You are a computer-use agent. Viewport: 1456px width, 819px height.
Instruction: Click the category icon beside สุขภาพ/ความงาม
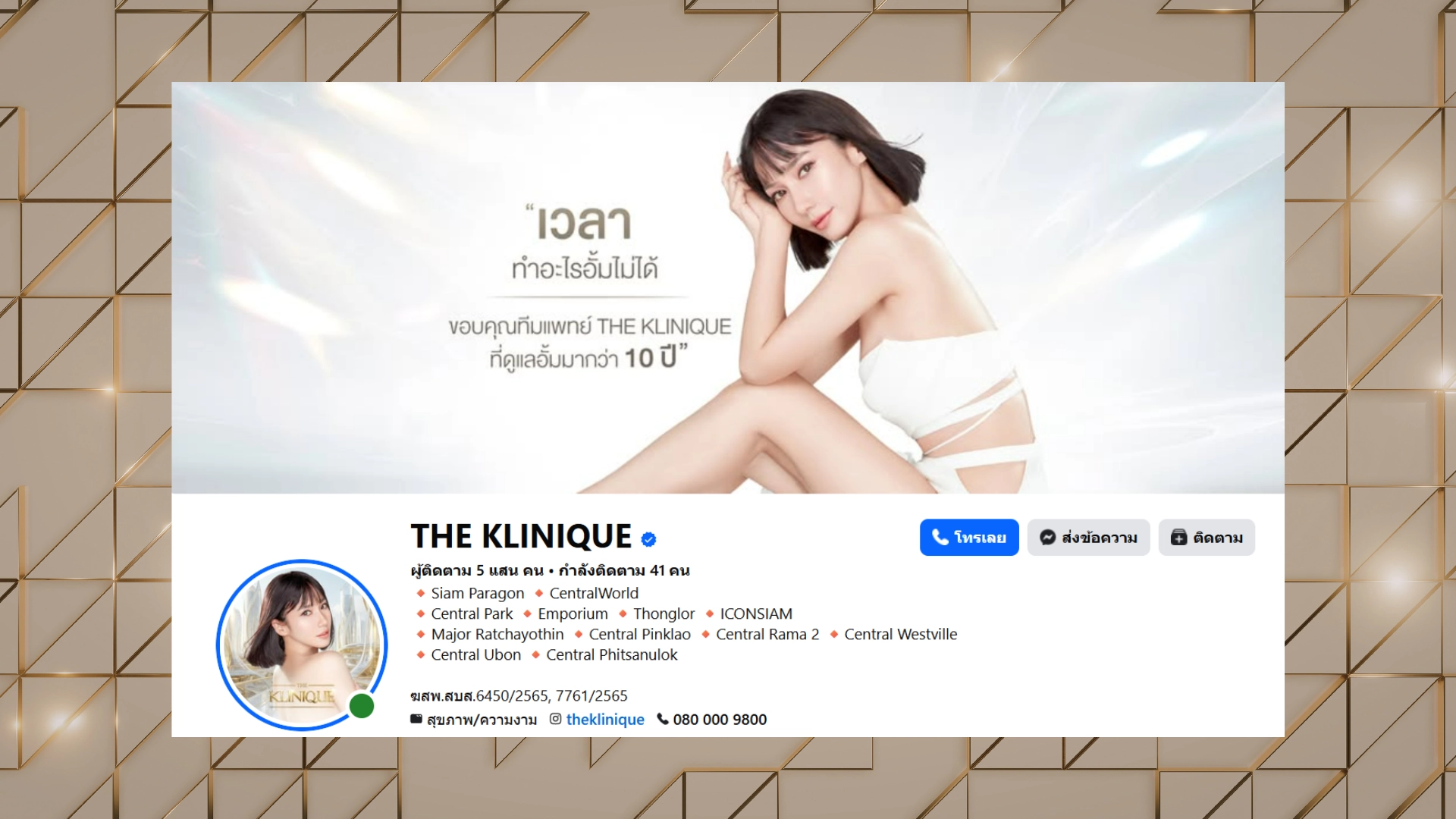(x=416, y=719)
